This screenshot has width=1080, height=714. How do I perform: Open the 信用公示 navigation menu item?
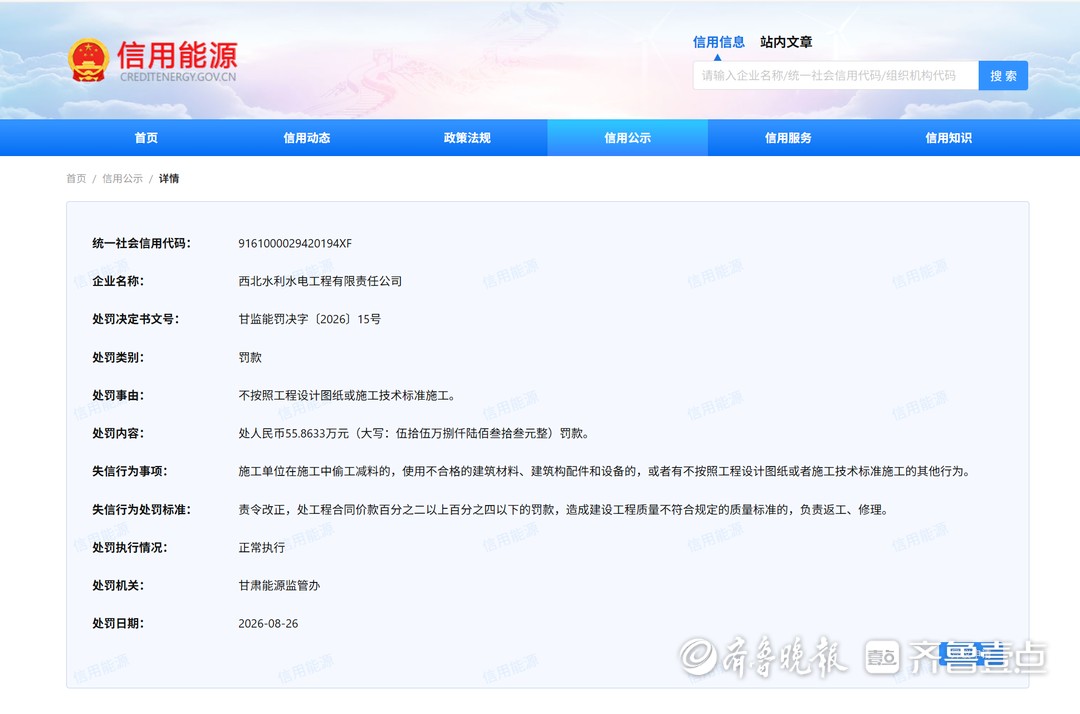point(627,138)
